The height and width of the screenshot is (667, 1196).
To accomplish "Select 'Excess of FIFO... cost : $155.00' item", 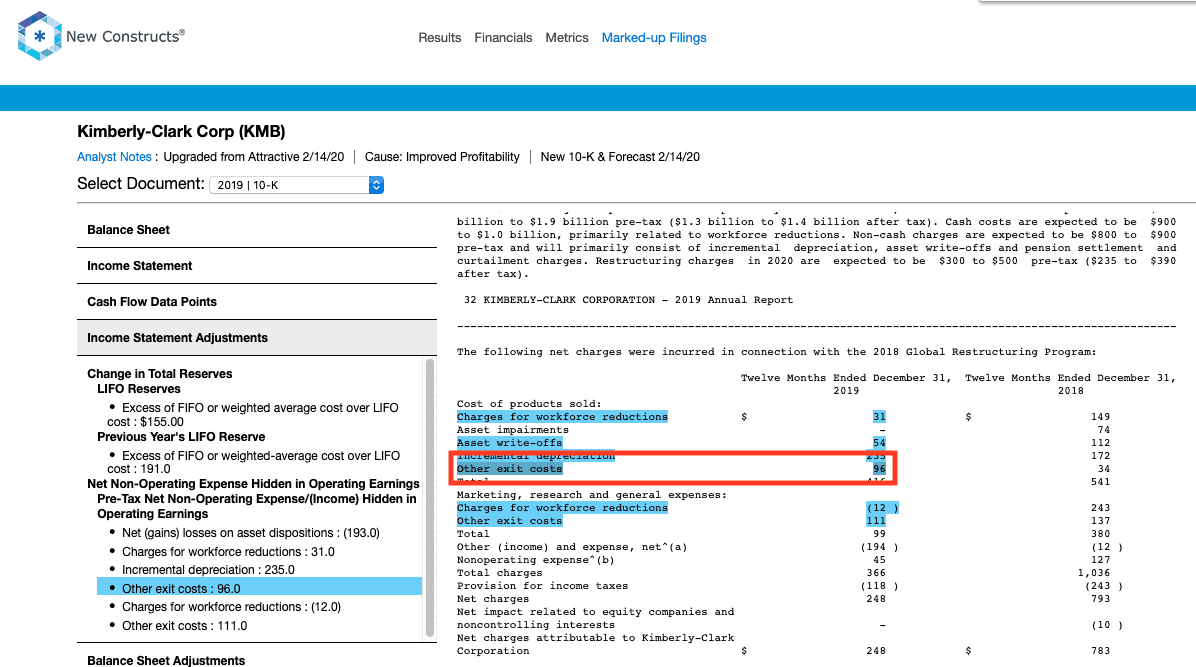I will [x=252, y=414].
